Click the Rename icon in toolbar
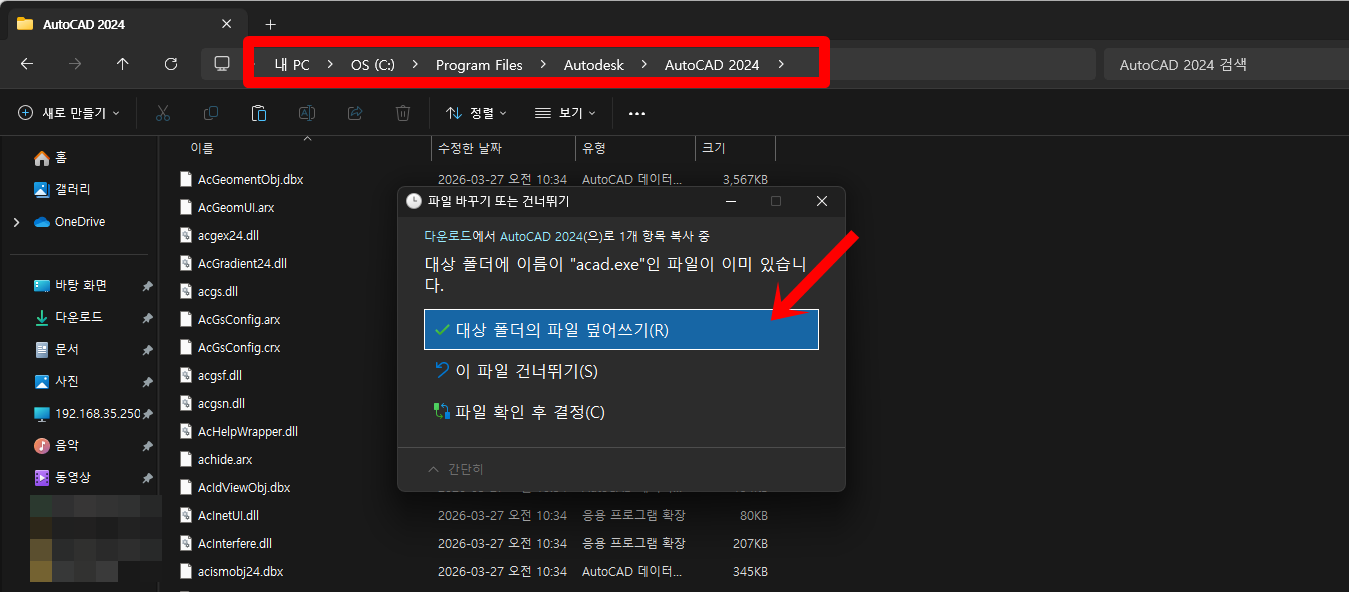The height and width of the screenshot is (592, 1349). (307, 113)
